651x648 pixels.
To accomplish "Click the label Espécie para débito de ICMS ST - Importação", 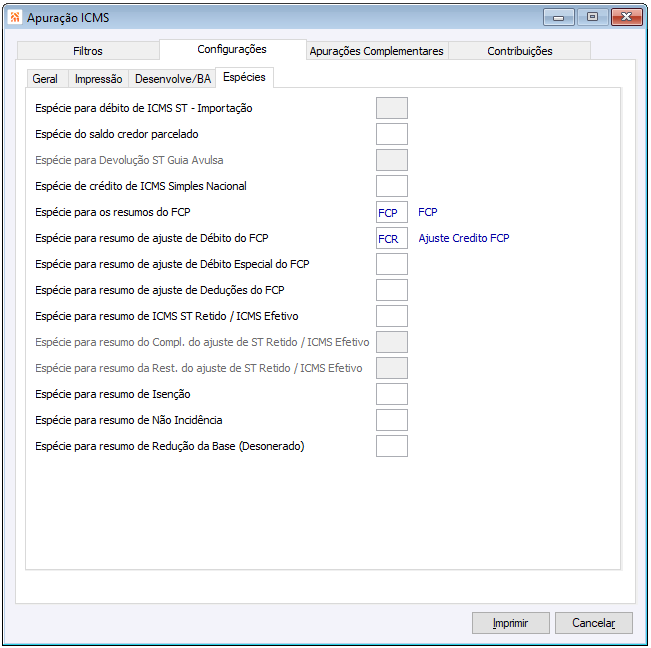I will tap(144, 108).
